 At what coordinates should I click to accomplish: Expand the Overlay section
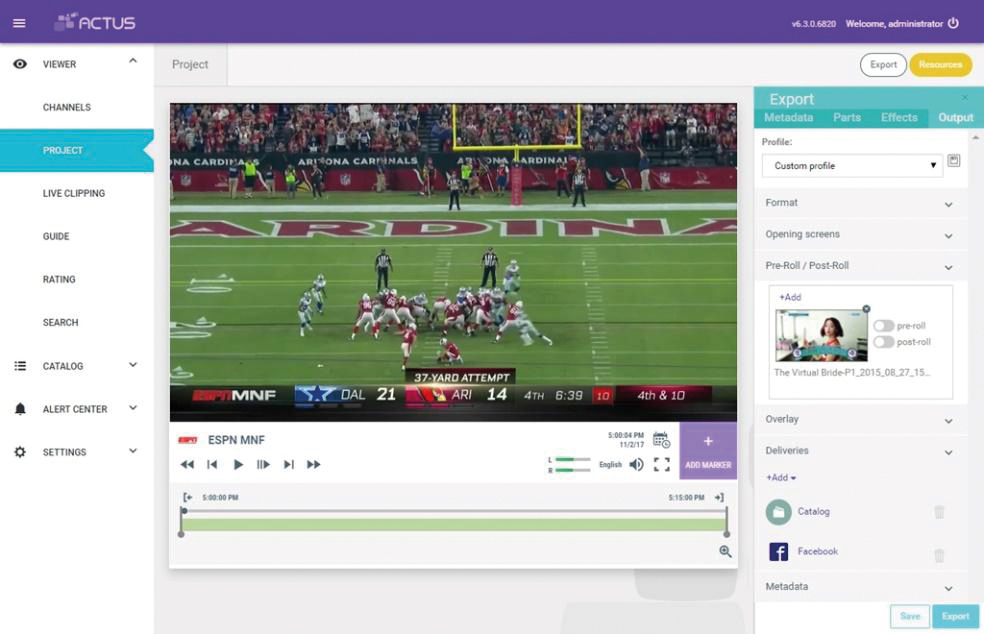coord(948,421)
